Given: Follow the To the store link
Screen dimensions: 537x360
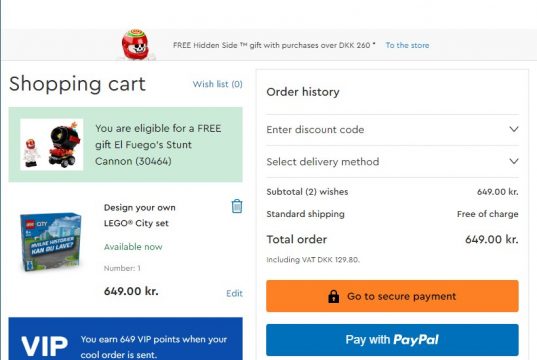Looking at the screenshot, I should point(407,45).
